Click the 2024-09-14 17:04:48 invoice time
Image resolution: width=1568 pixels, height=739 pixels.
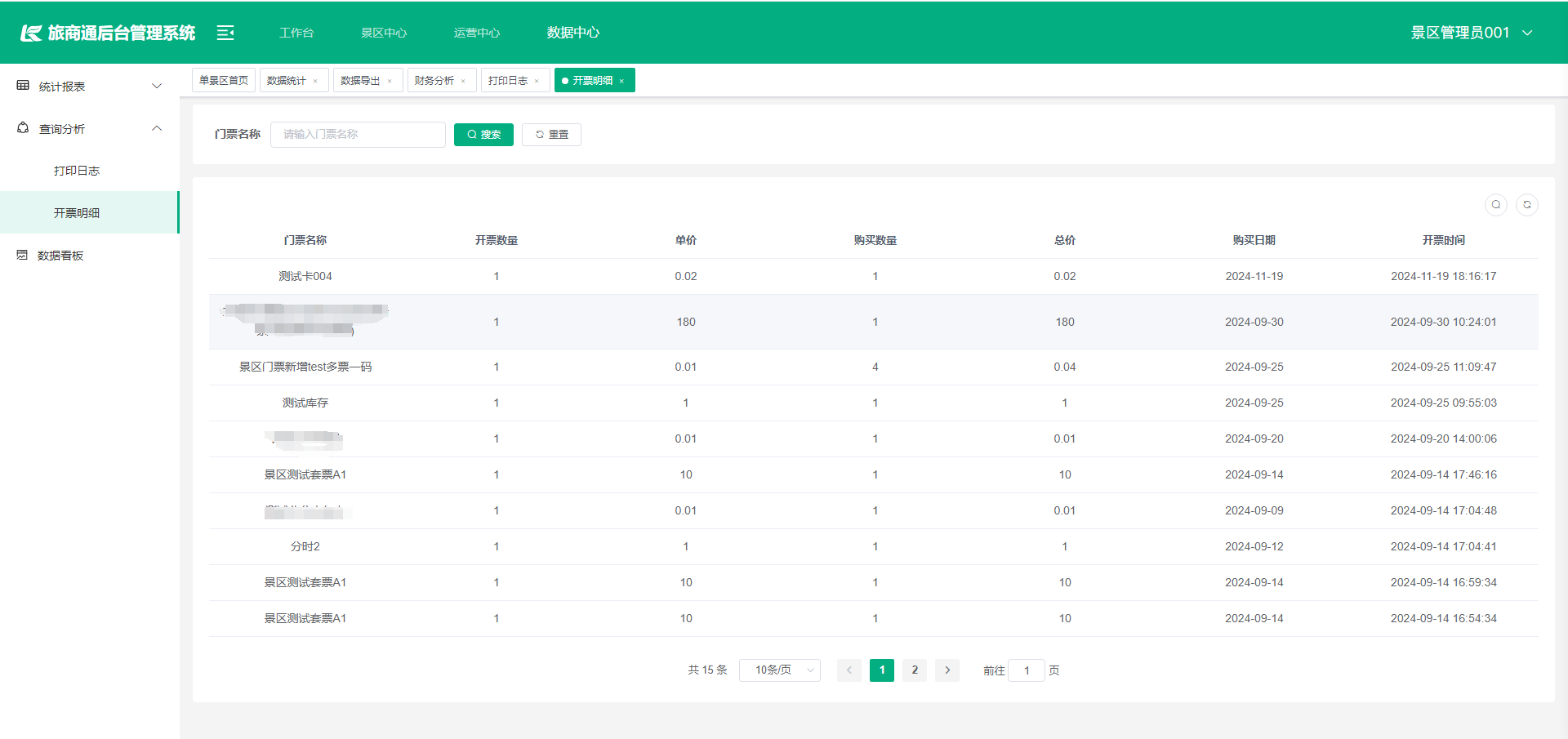point(1444,510)
